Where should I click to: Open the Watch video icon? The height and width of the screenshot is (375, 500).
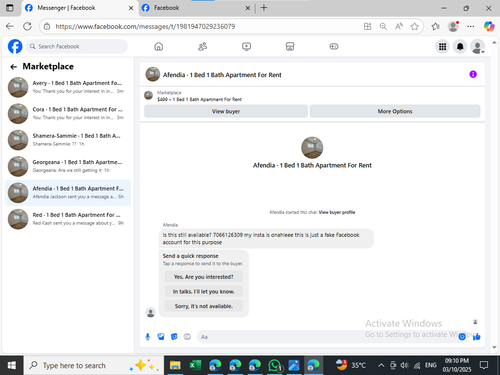coord(246,46)
